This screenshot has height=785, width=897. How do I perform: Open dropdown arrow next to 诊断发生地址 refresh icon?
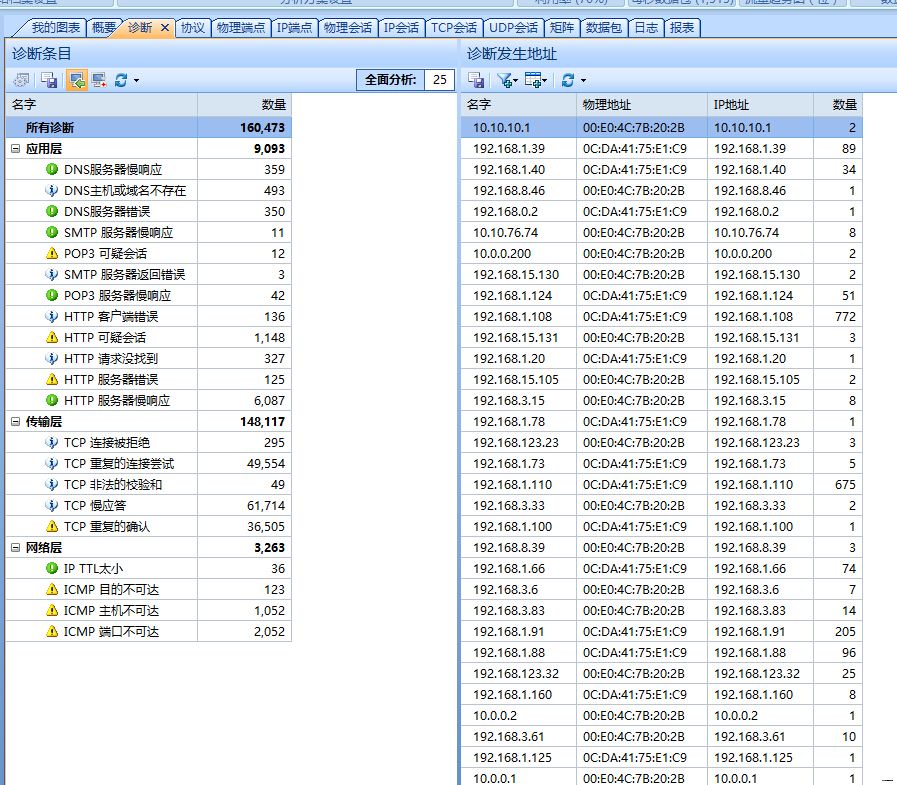[582, 80]
